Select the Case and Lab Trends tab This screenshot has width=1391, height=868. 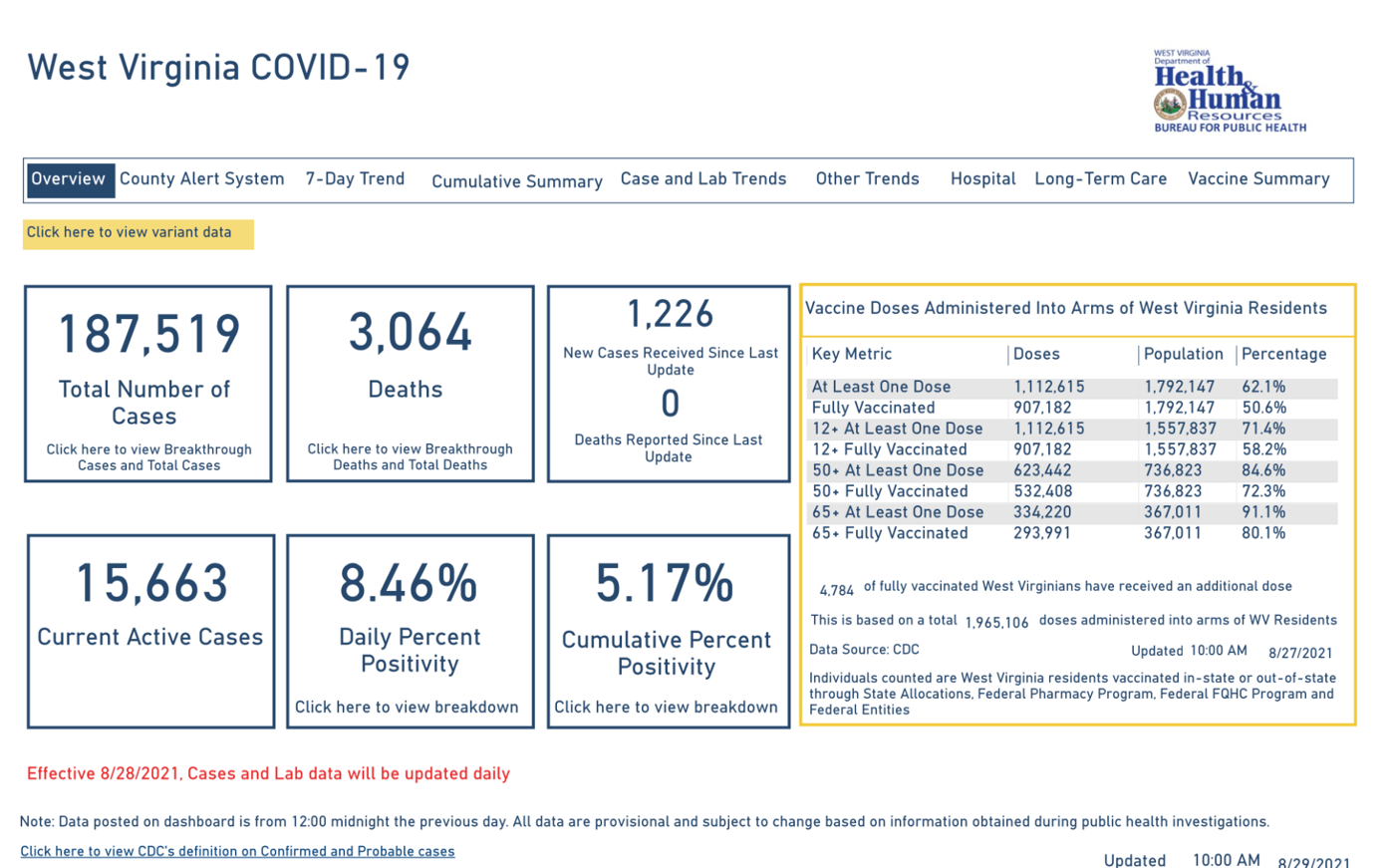coord(703,179)
